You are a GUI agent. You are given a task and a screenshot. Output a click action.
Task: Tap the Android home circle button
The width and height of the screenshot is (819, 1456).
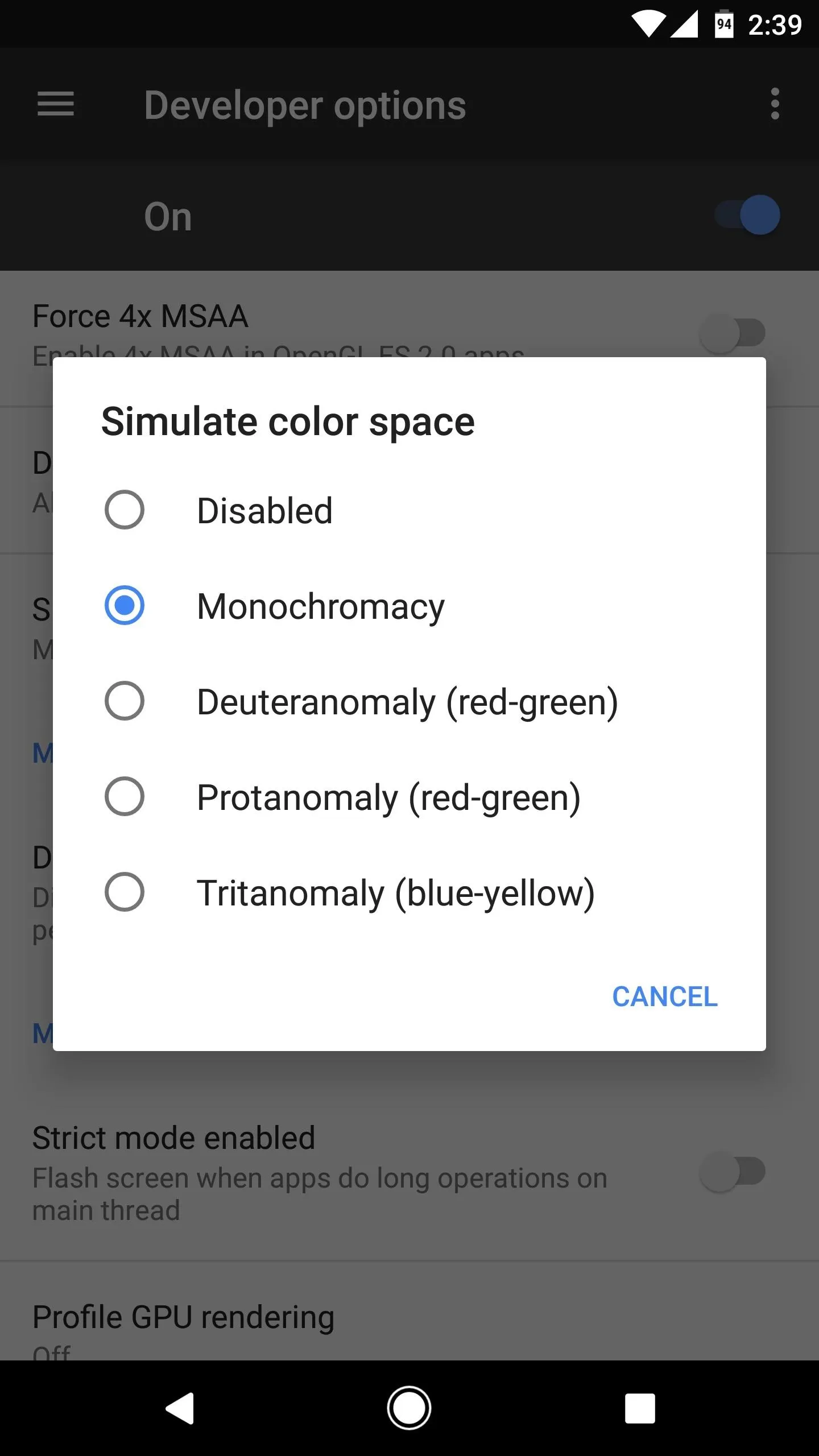click(409, 1408)
